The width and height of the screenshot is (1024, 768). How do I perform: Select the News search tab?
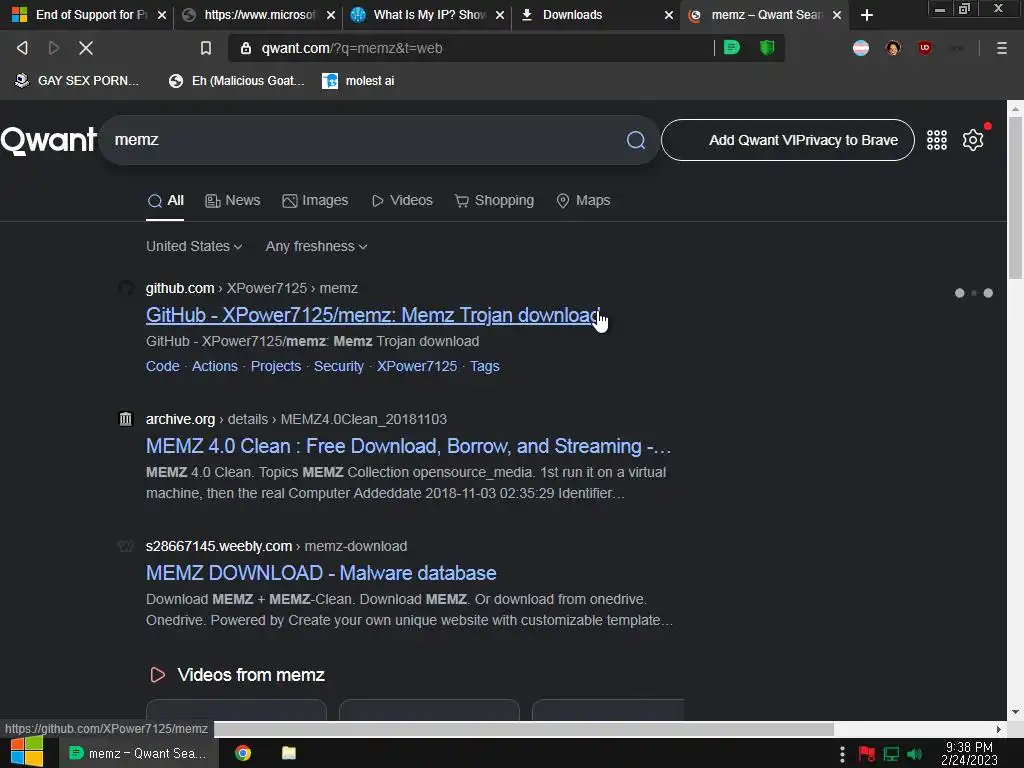(x=232, y=200)
